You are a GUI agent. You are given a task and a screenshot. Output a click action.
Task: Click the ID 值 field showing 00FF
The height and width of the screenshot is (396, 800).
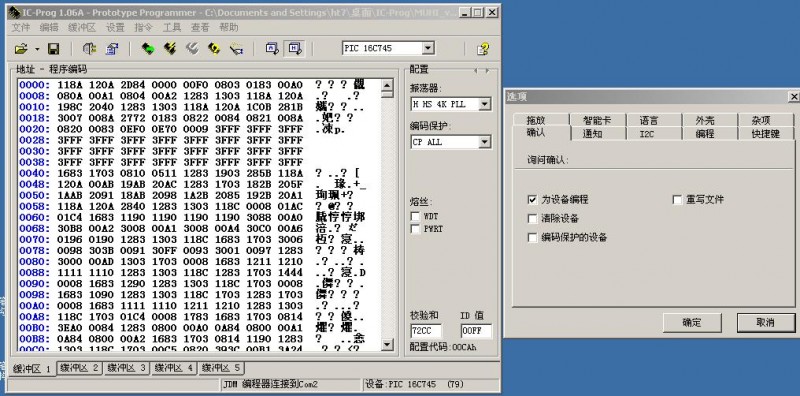476,331
